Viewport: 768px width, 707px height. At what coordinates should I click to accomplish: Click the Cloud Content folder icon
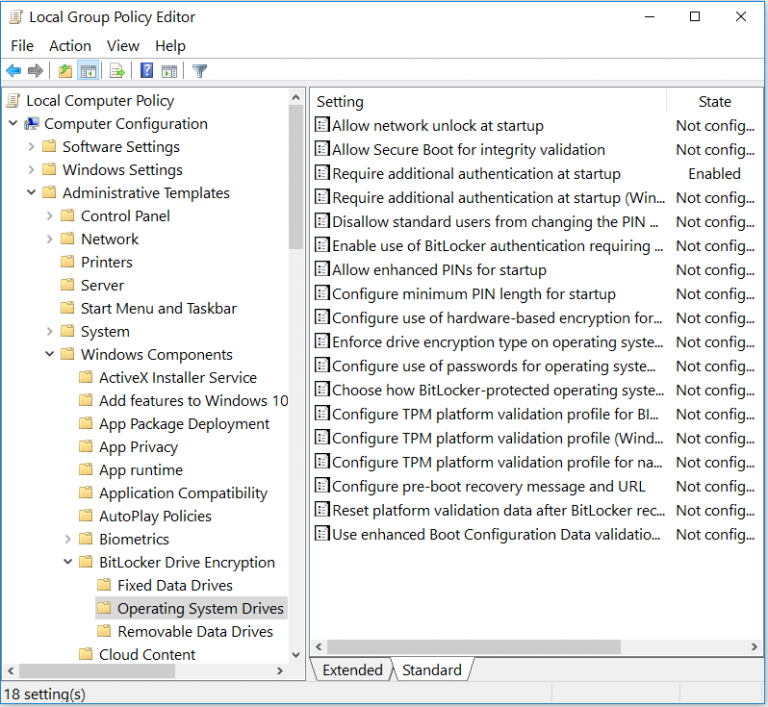86,654
